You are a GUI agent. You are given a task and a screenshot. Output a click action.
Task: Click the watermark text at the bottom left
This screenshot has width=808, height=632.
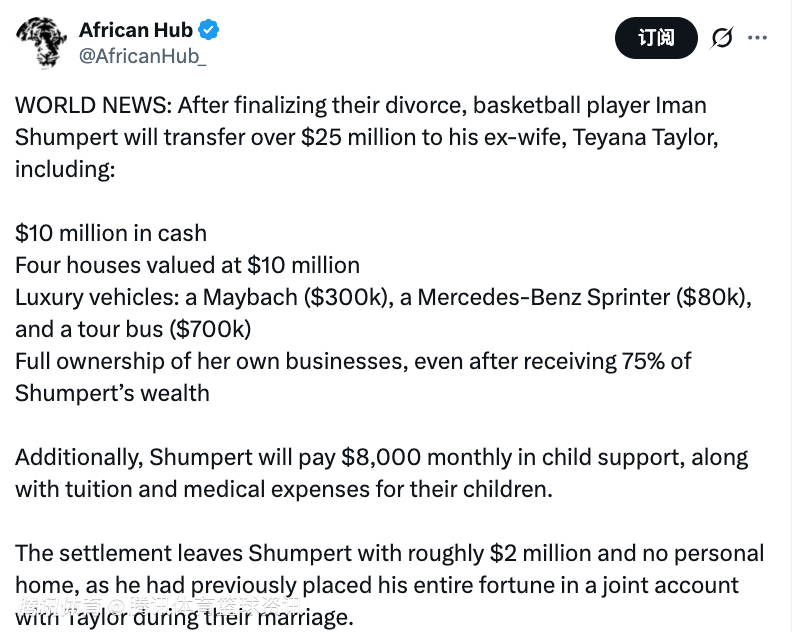[160, 606]
